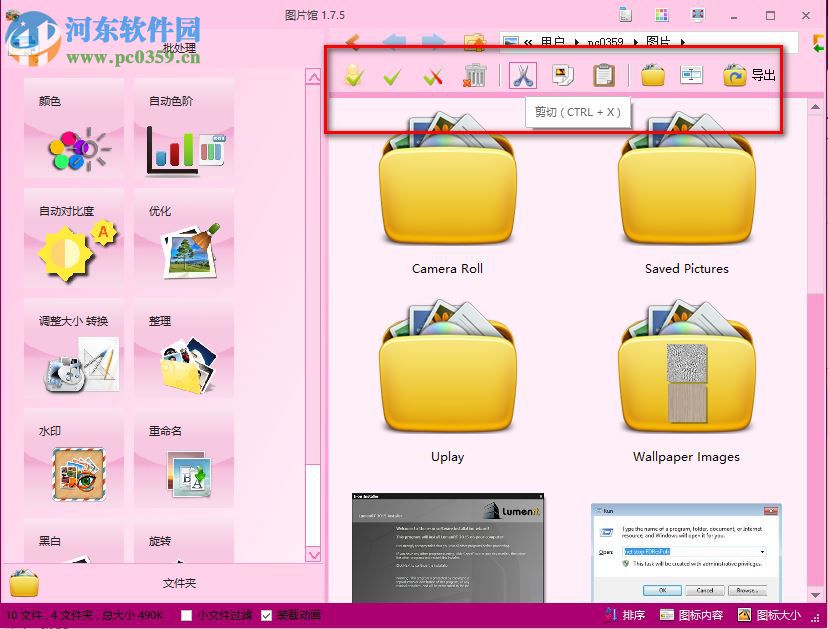Image resolution: width=828 pixels, height=629 pixels.
Task: Toggle the red X deselect icon
Action: [433, 75]
